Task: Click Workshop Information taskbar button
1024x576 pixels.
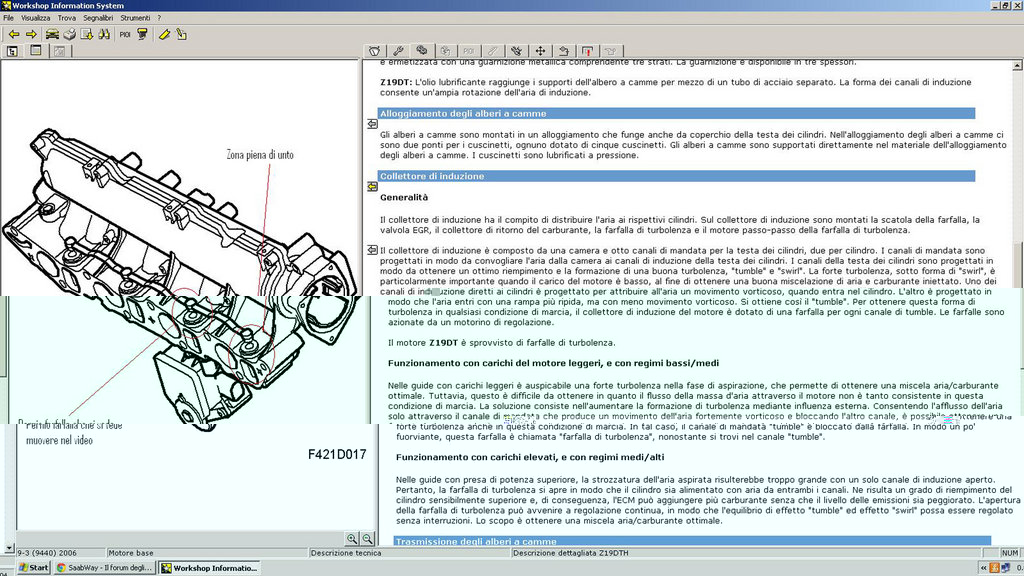Action: tap(210, 568)
